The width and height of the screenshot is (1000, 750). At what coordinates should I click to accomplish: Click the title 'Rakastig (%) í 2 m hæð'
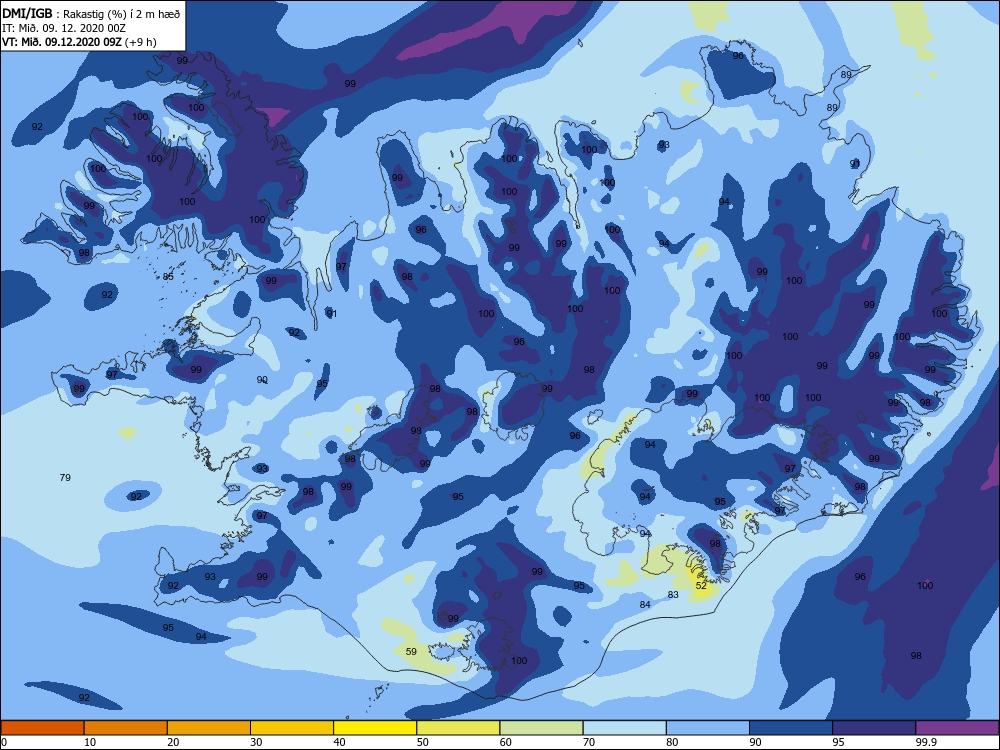pos(122,14)
